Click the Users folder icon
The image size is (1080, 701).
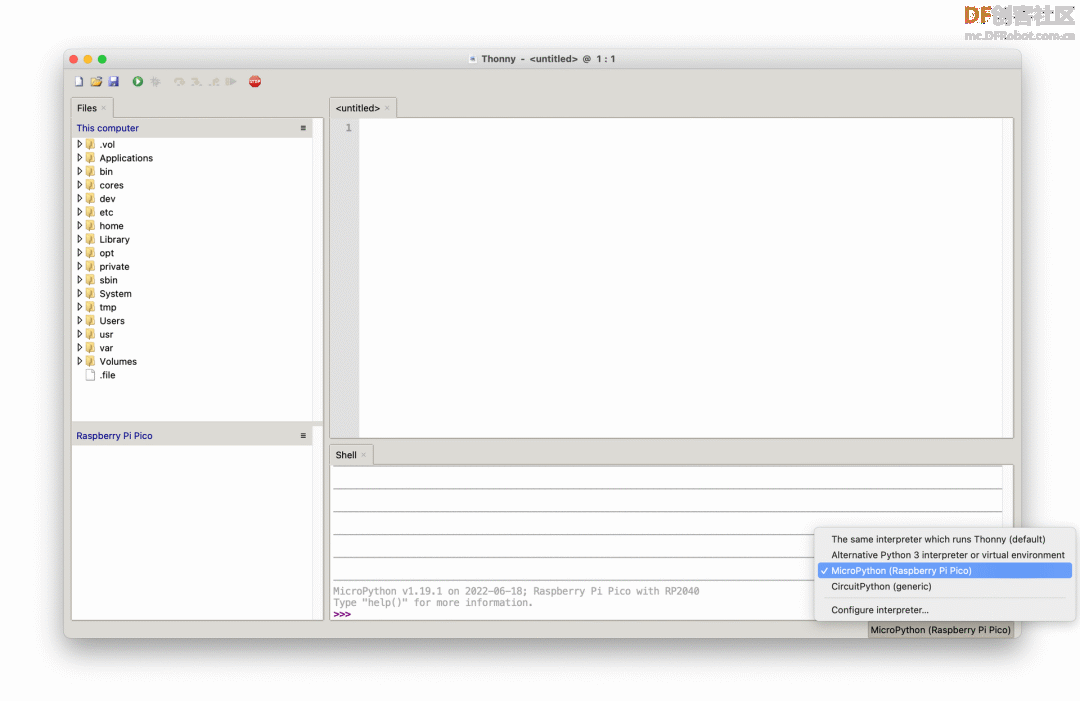90,321
